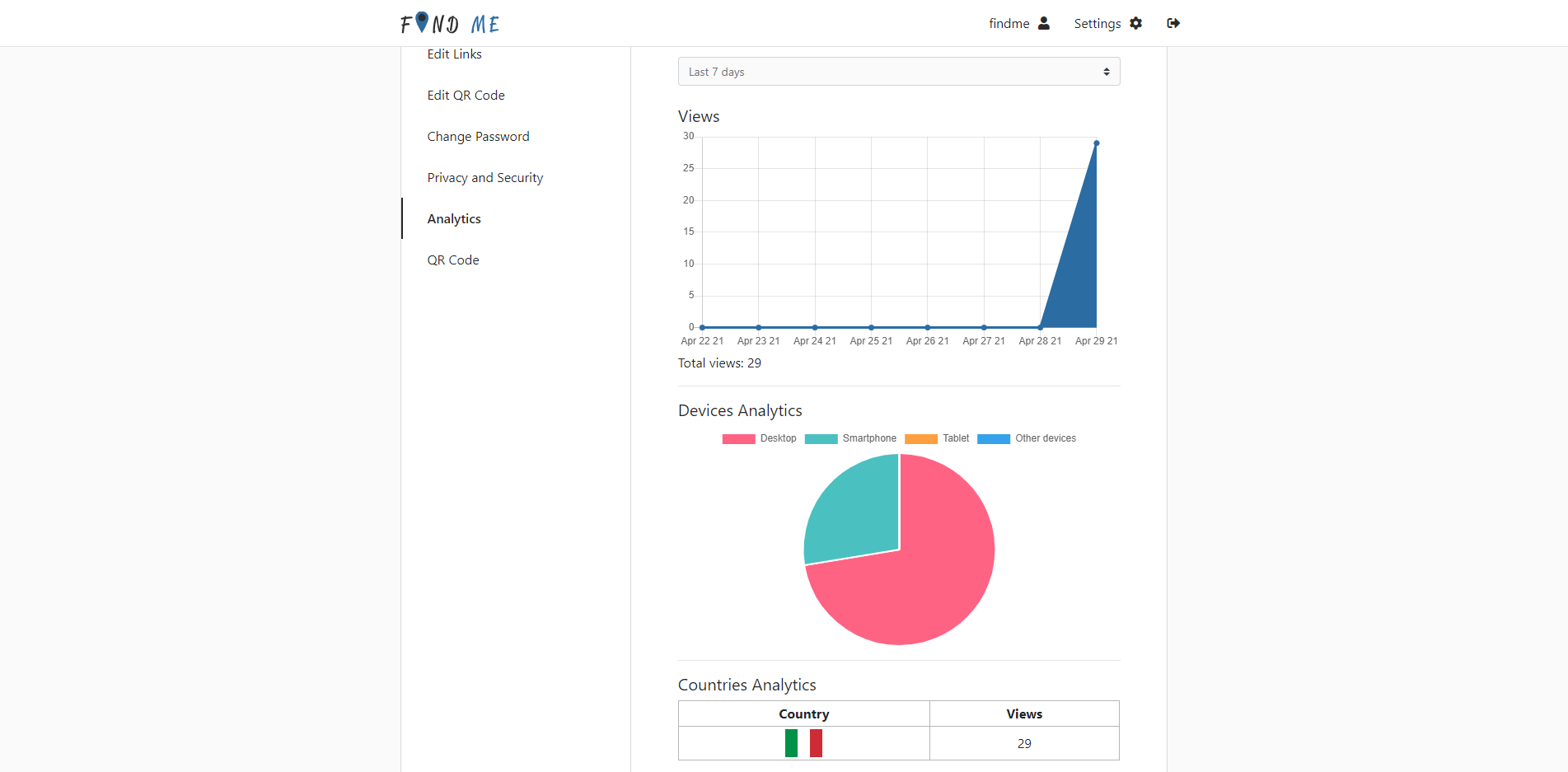Click the 29 views table cell
The image size is (1568, 772).
(1024, 743)
